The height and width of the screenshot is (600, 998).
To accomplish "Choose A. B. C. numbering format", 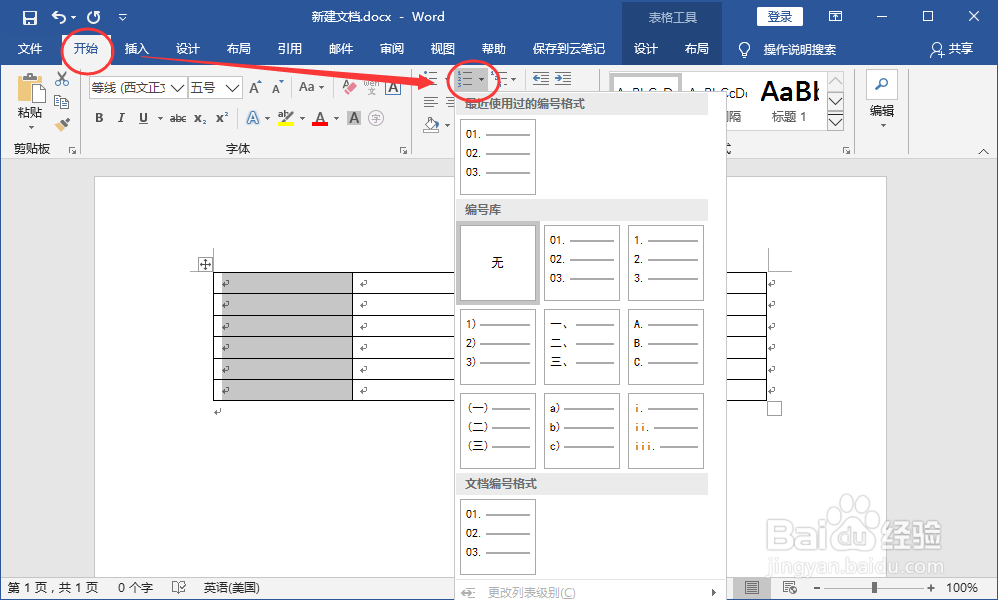I will (666, 347).
